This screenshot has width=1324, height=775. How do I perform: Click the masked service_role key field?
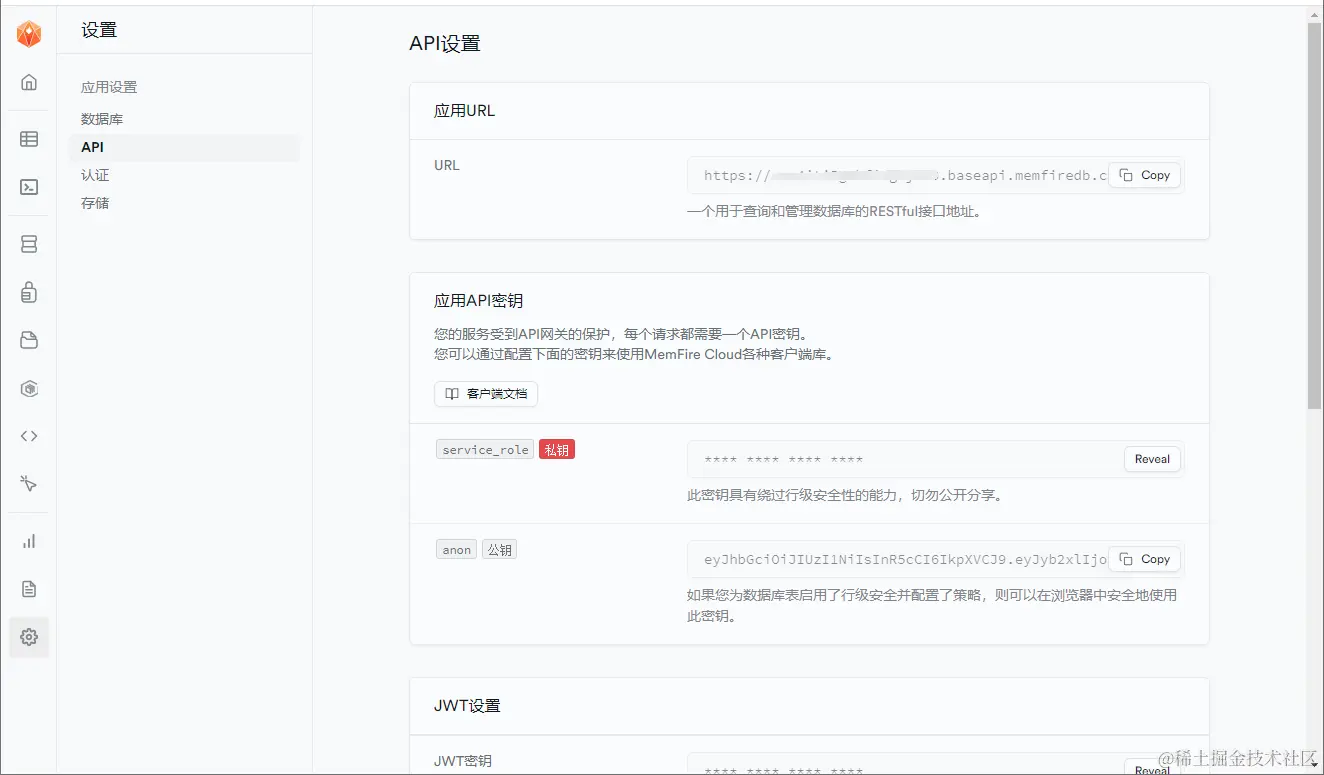coord(936,459)
